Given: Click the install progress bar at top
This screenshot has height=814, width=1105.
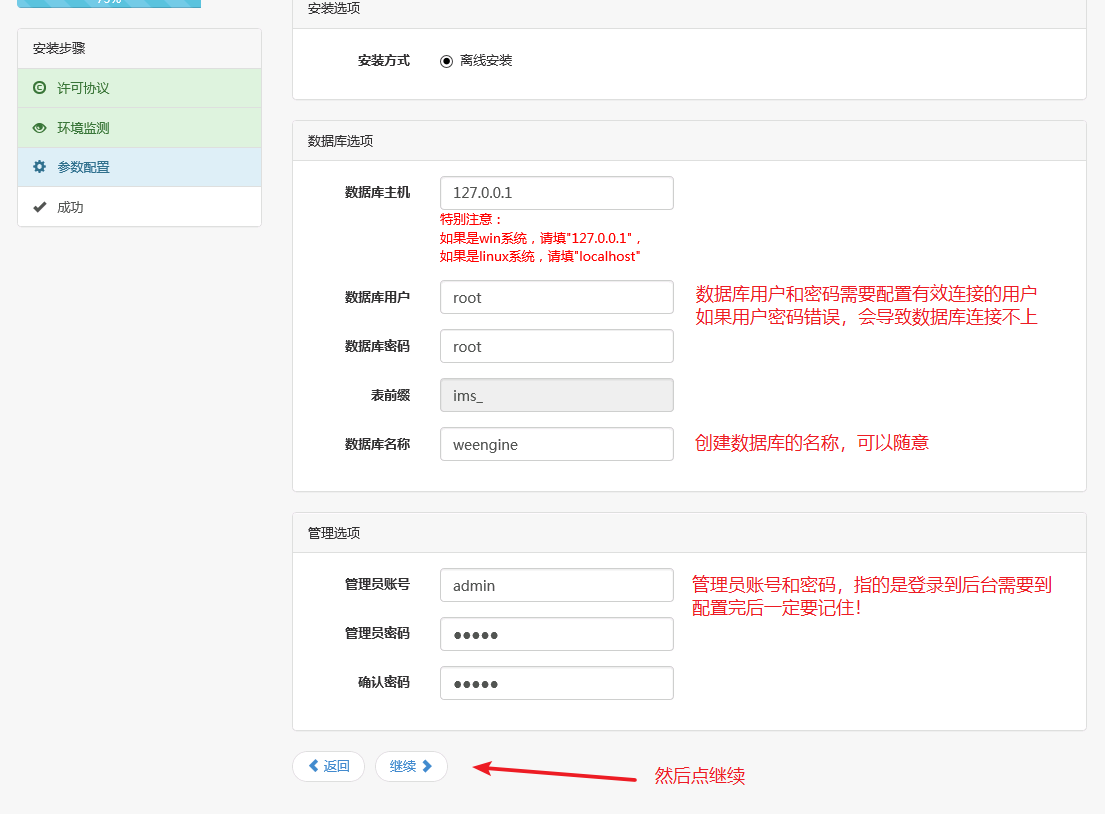Looking at the screenshot, I should click(109, 4).
